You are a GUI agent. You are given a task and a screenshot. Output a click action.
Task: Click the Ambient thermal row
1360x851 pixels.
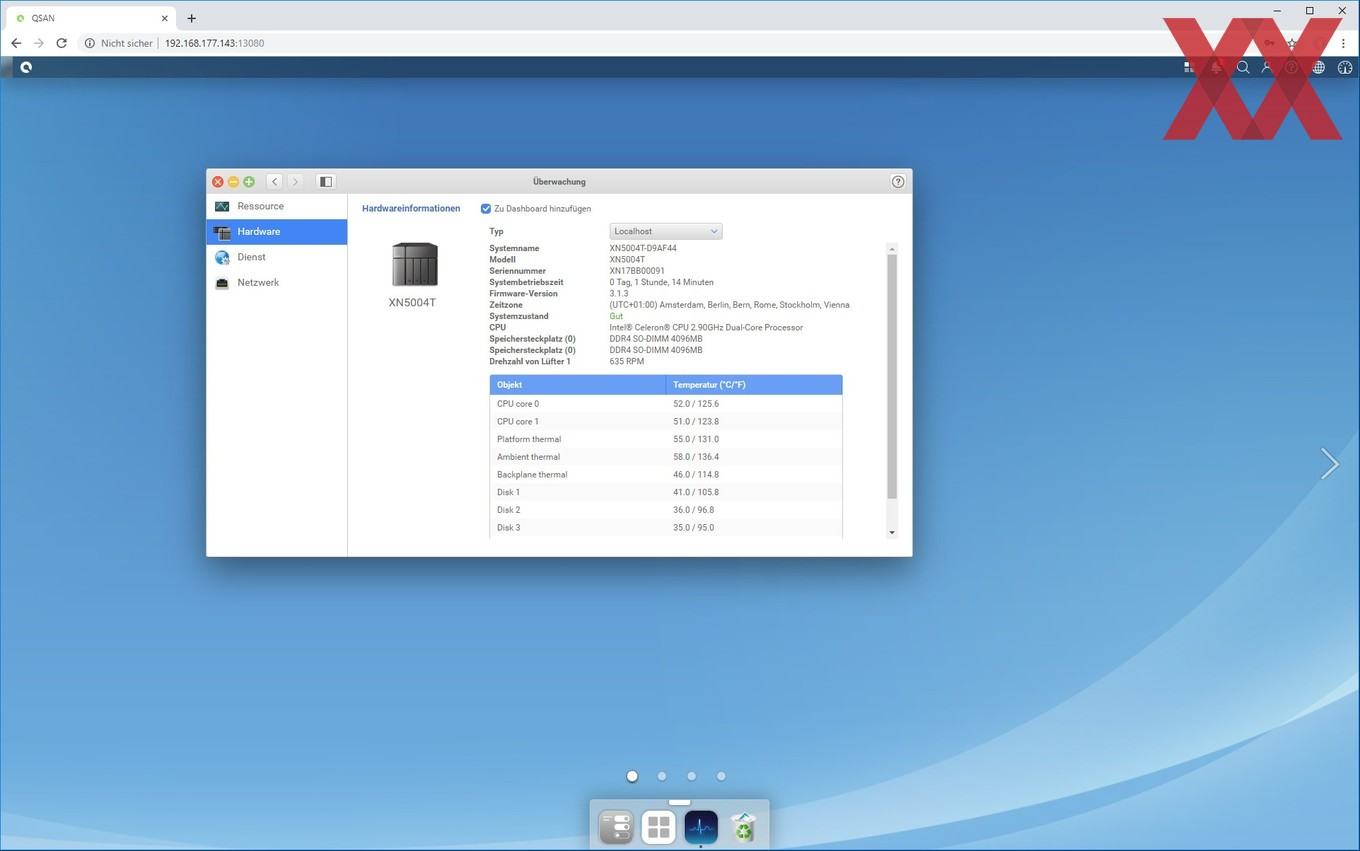pos(666,457)
